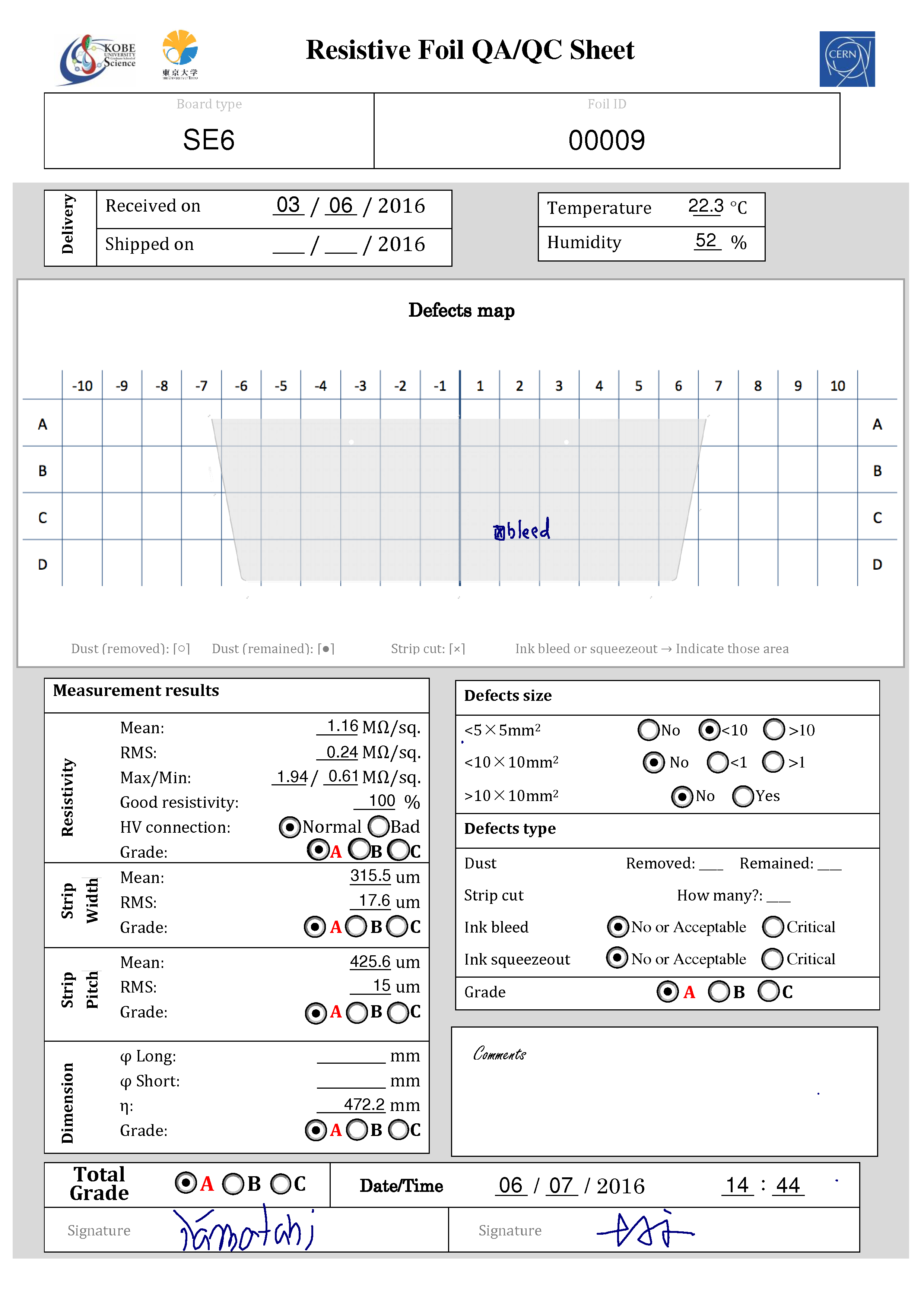Select Dimension grade C

click(x=399, y=1130)
